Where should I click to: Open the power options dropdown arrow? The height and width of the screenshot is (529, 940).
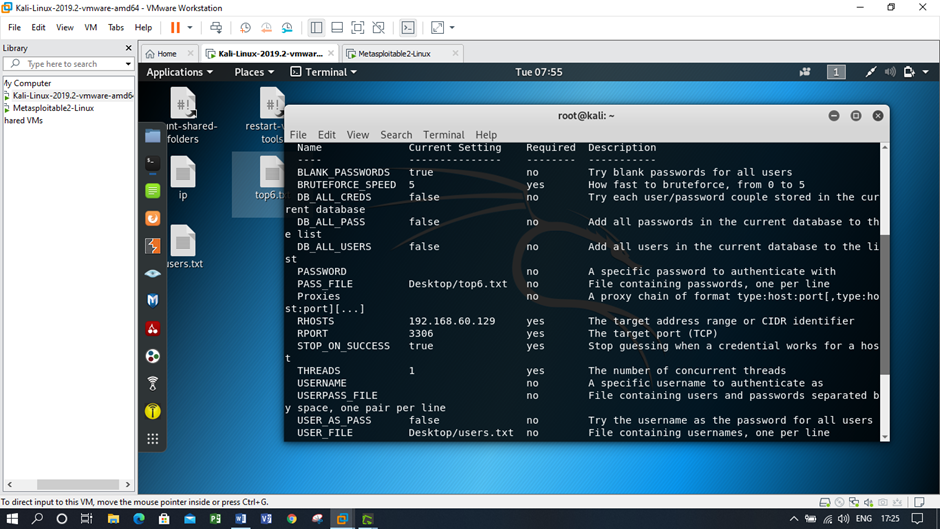(x=190, y=28)
